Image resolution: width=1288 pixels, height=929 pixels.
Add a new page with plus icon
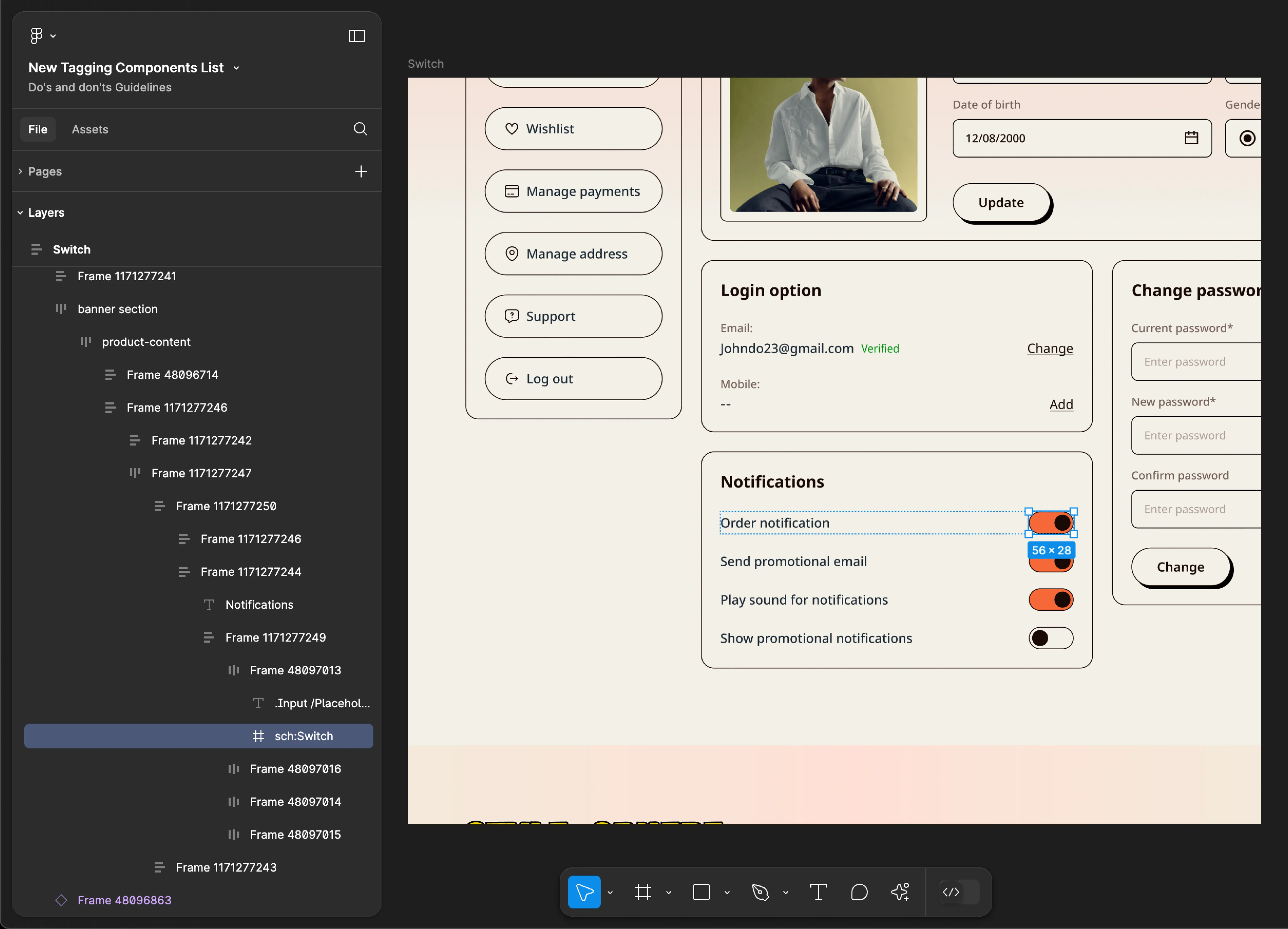tap(361, 171)
